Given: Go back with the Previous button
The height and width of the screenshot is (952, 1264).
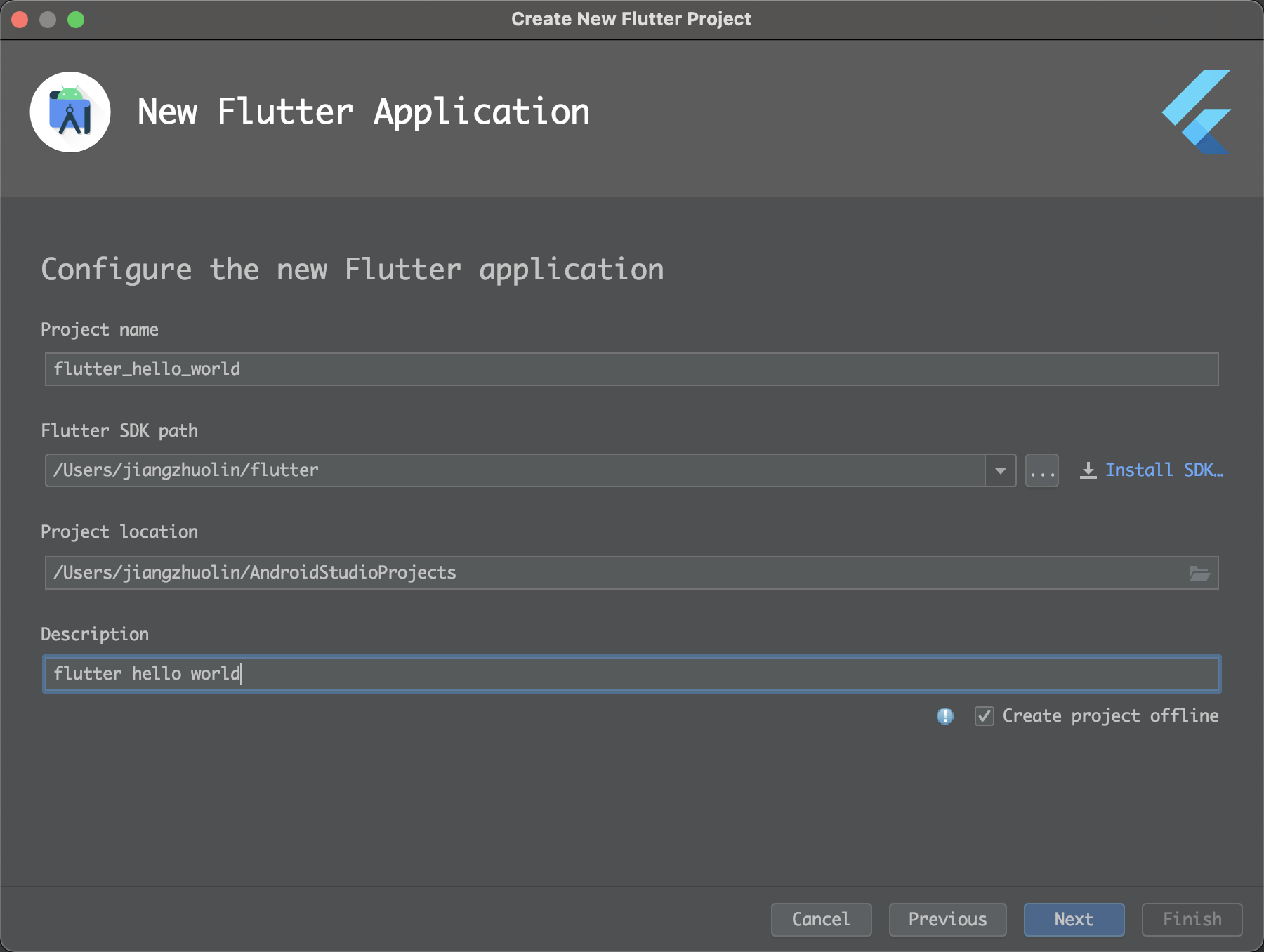Looking at the screenshot, I should pyautogui.click(x=948, y=920).
